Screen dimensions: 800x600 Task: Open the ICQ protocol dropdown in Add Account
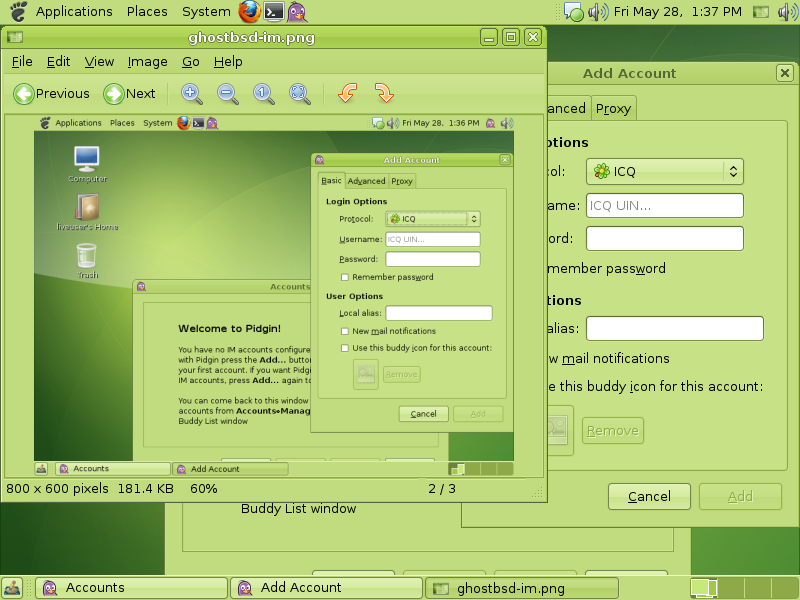pos(664,171)
